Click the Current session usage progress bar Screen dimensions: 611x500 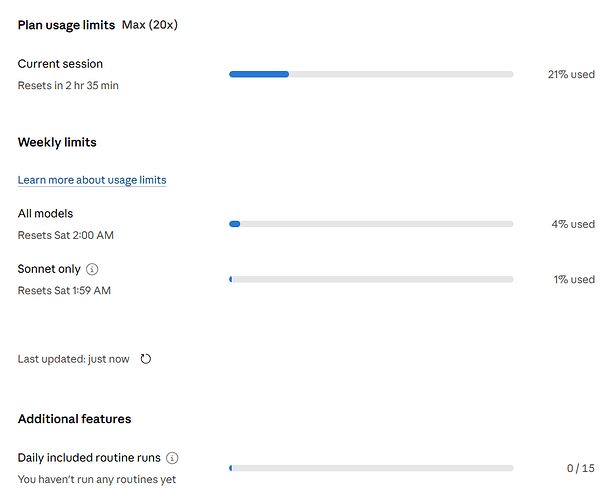coord(371,74)
